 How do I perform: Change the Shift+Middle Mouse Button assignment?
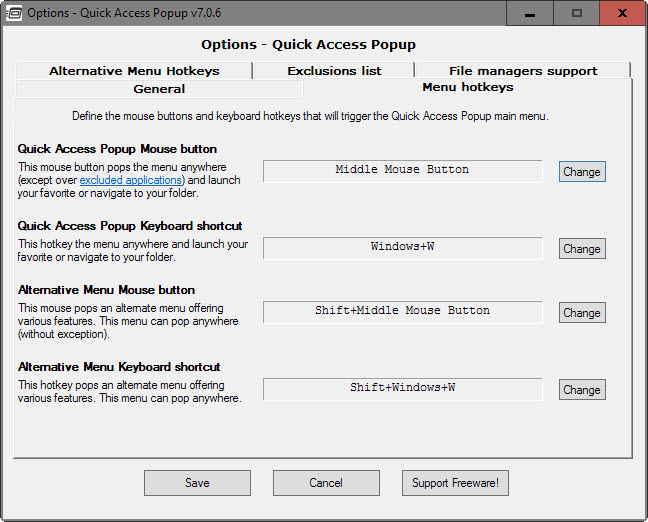click(582, 313)
